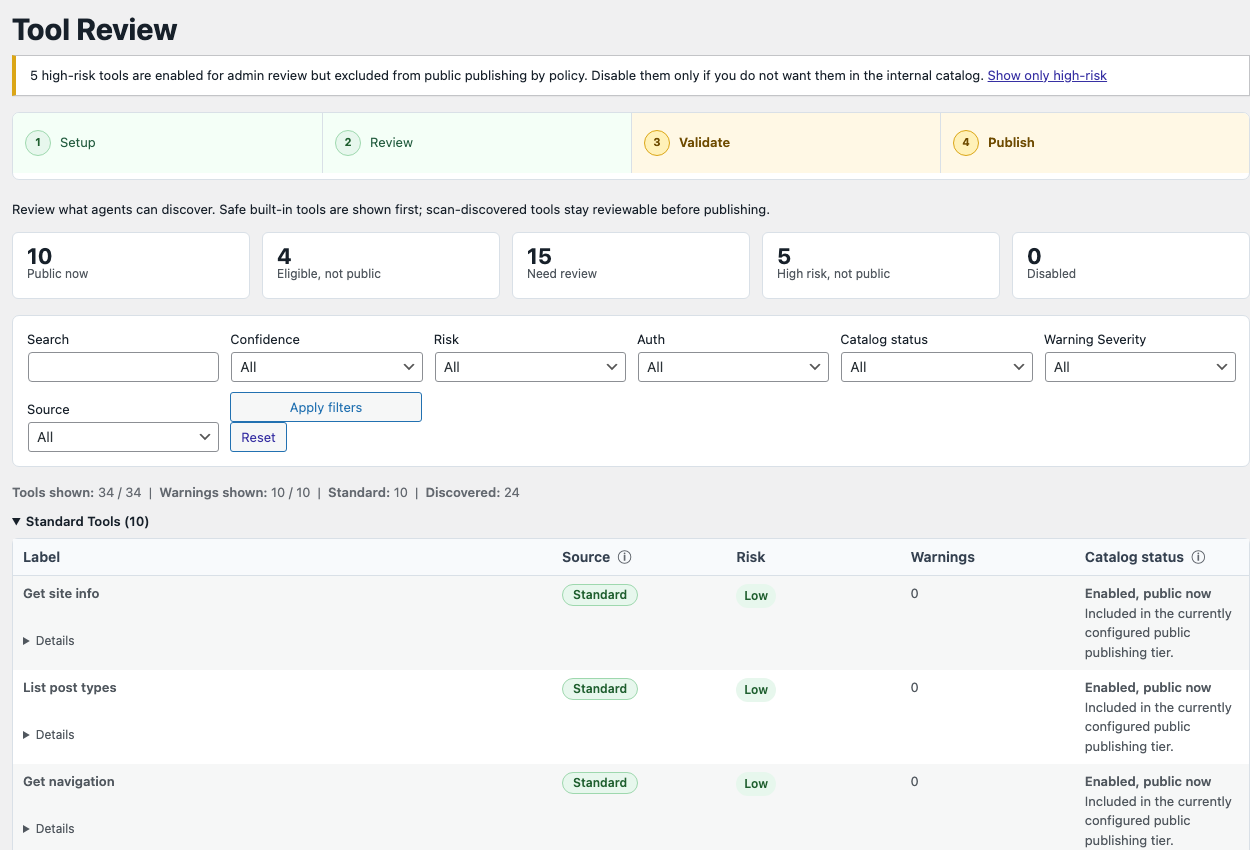Click the Apply filters button
1250x850 pixels.
326,407
